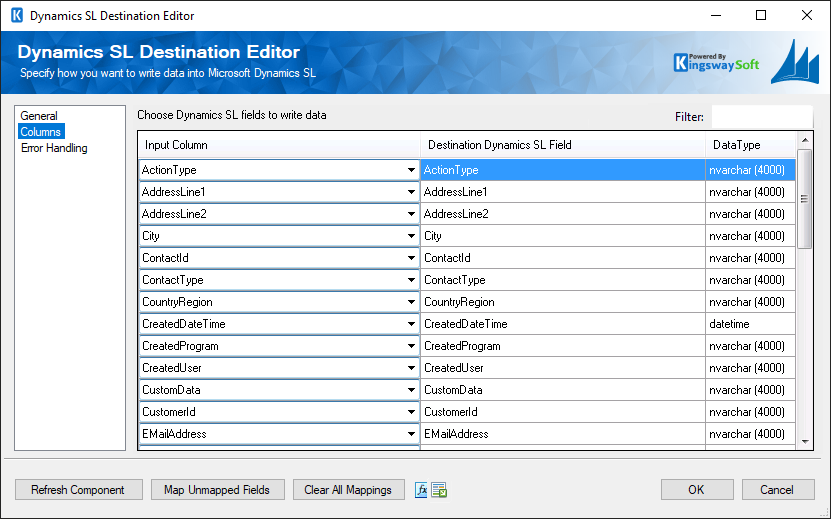Image resolution: width=831 pixels, height=519 pixels.
Task: Click the KingswaySoft title bar app icon
Action: (x=17, y=15)
